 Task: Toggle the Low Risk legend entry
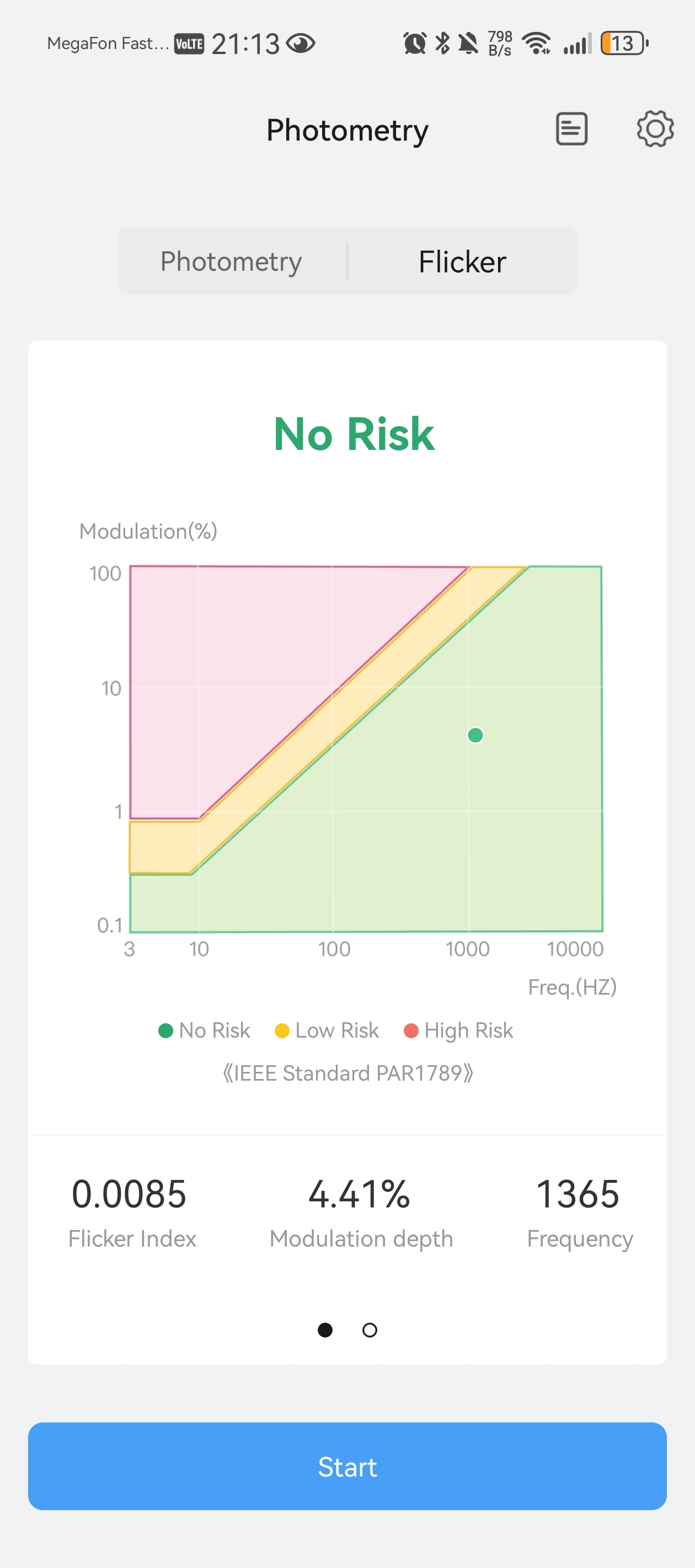point(327,1030)
